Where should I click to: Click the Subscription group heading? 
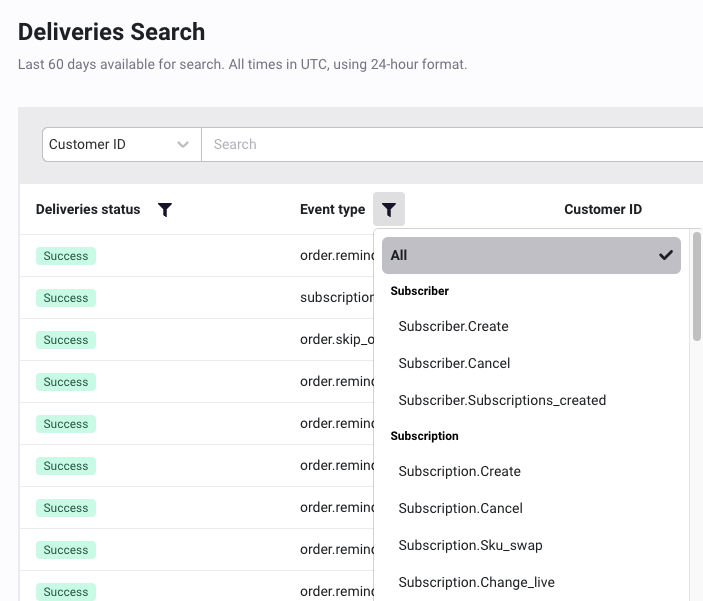point(424,436)
